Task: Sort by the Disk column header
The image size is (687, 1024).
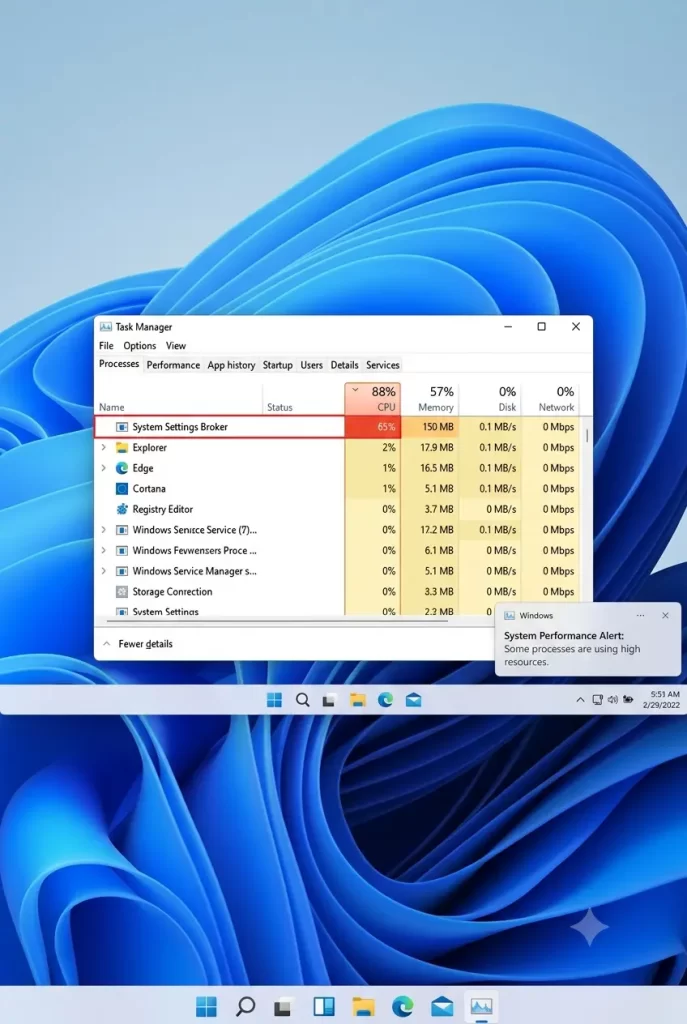Action: pos(490,399)
